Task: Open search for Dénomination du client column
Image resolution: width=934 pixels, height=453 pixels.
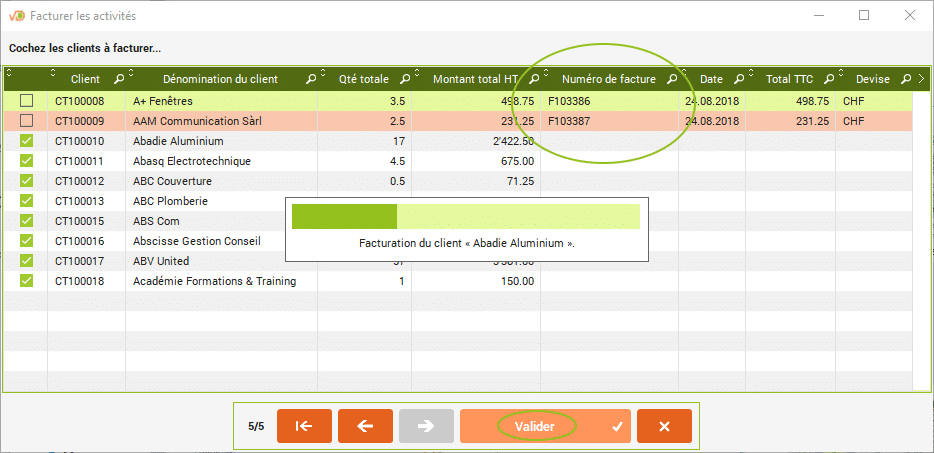Action: pos(311,79)
